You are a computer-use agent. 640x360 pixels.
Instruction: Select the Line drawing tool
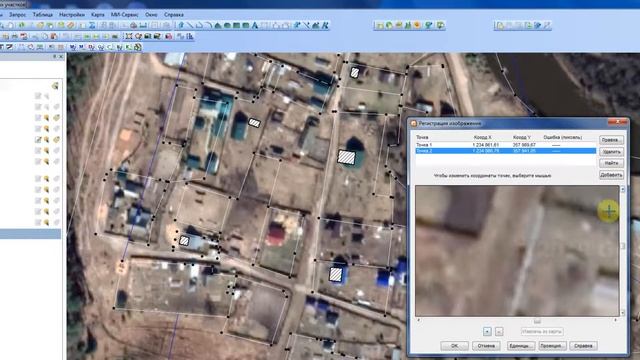click(190, 25)
